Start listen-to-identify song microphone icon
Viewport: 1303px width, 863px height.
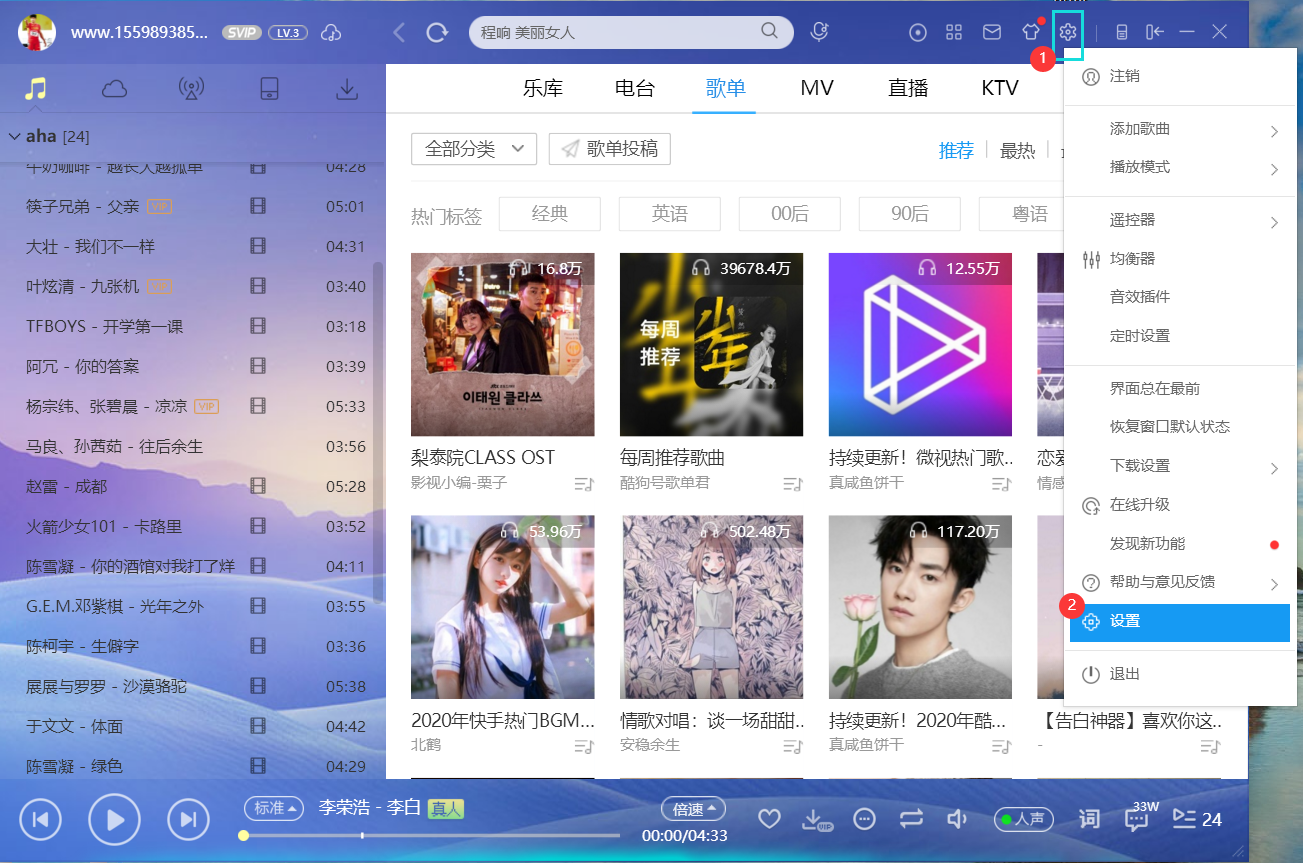tap(820, 32)
